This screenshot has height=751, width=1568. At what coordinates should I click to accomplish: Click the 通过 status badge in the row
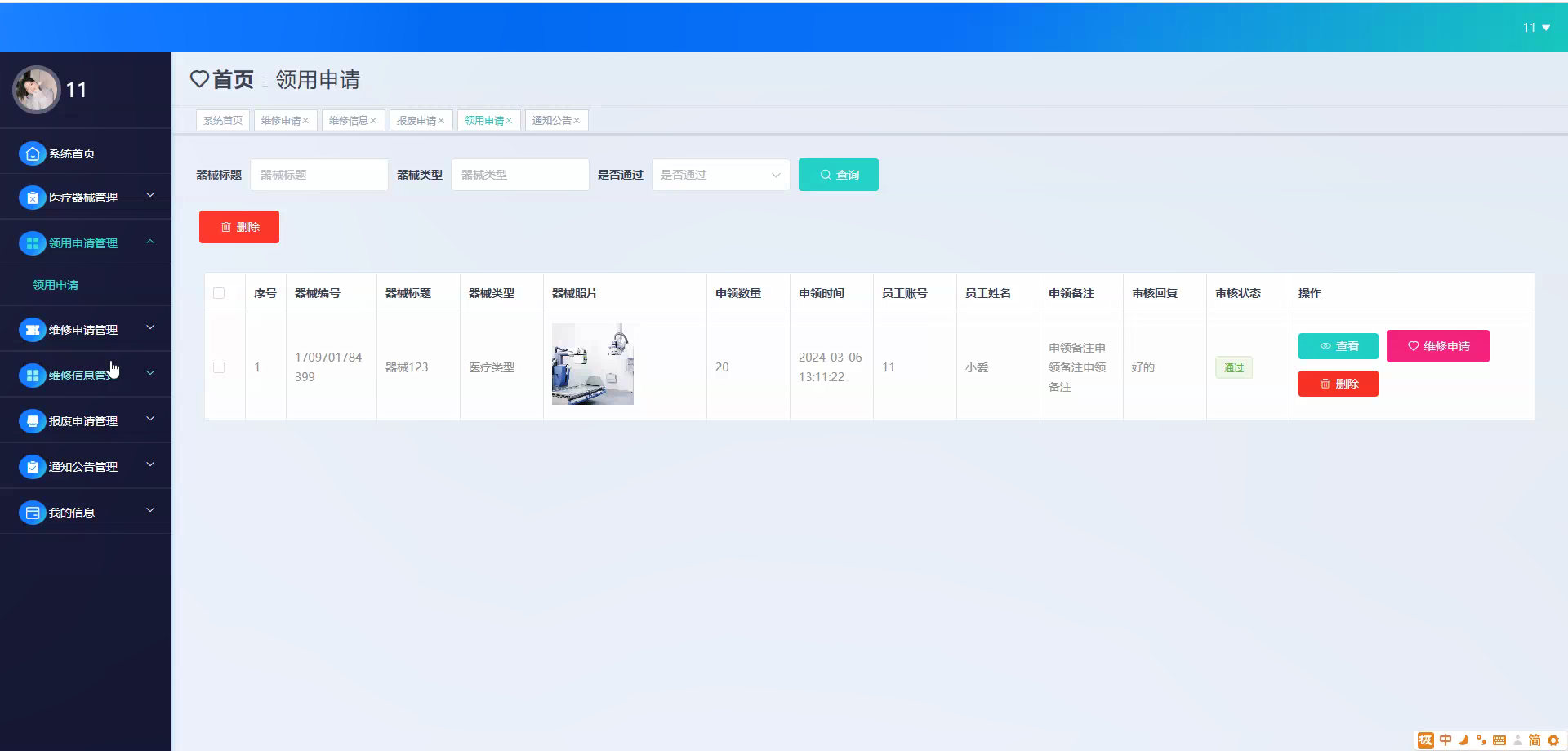tap(1233, 367)
